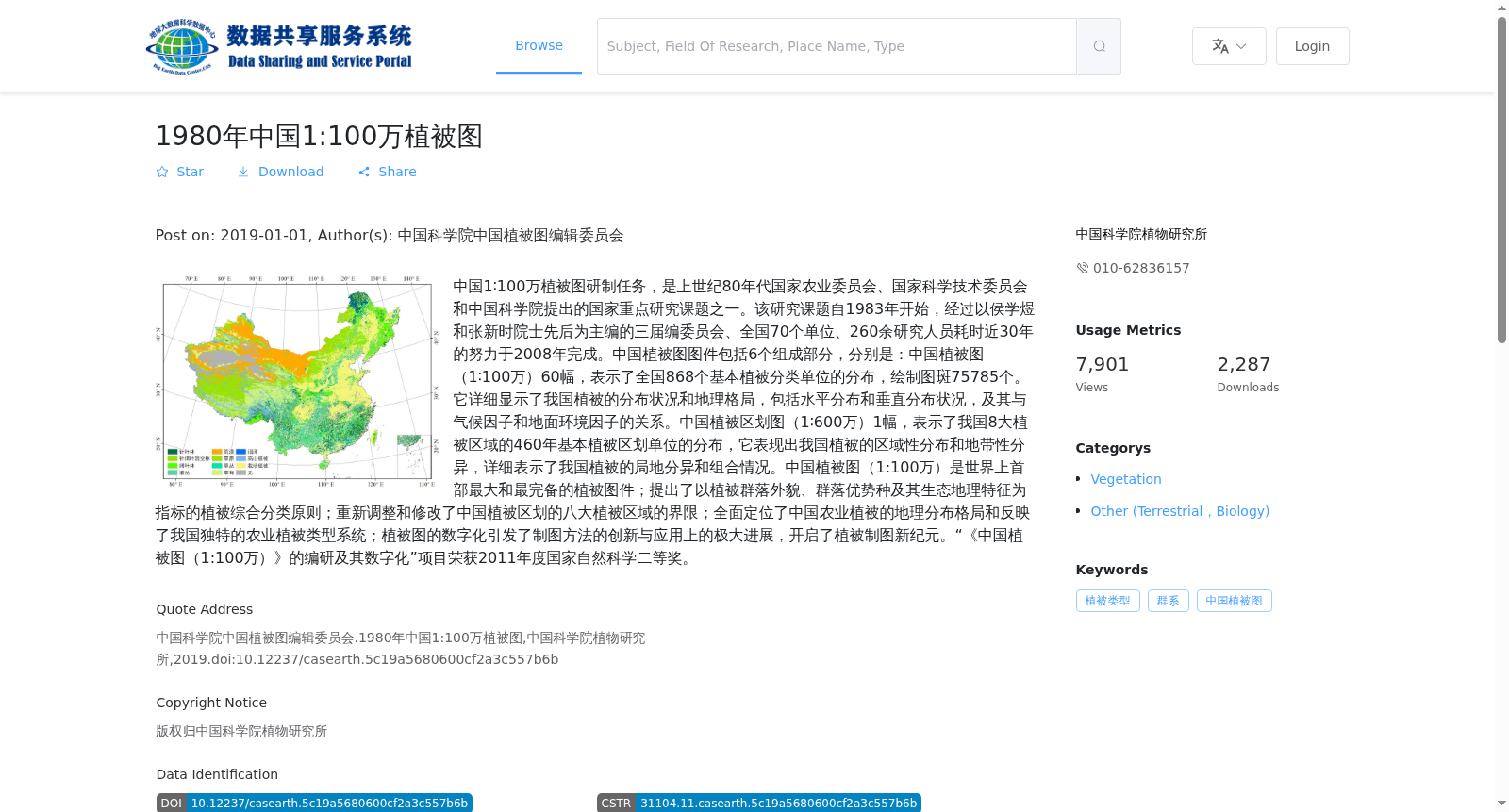Click the phone icon beside 010-62836157
This screenshot has height=812, width=1509.
[x=1083, y=268]
